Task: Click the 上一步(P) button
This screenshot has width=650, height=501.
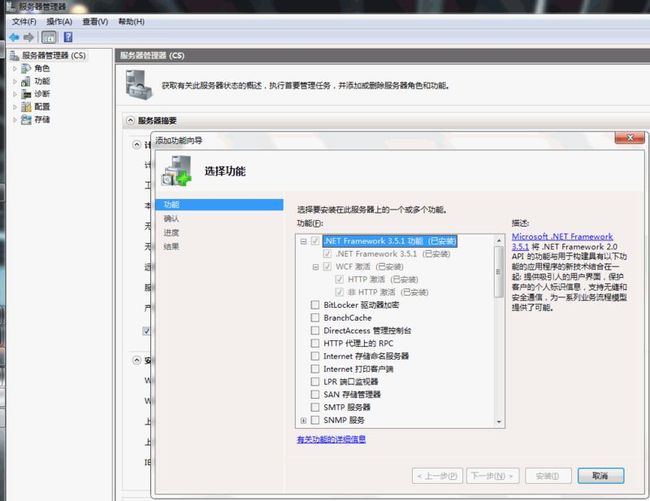Action: [437, 476]
